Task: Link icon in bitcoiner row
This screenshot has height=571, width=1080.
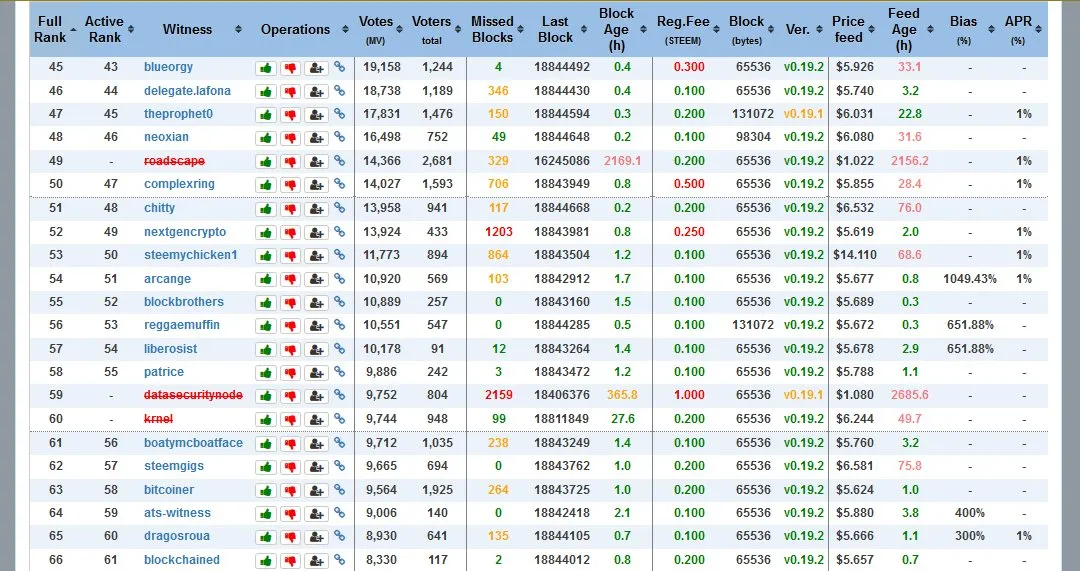Action: point(340,490)
